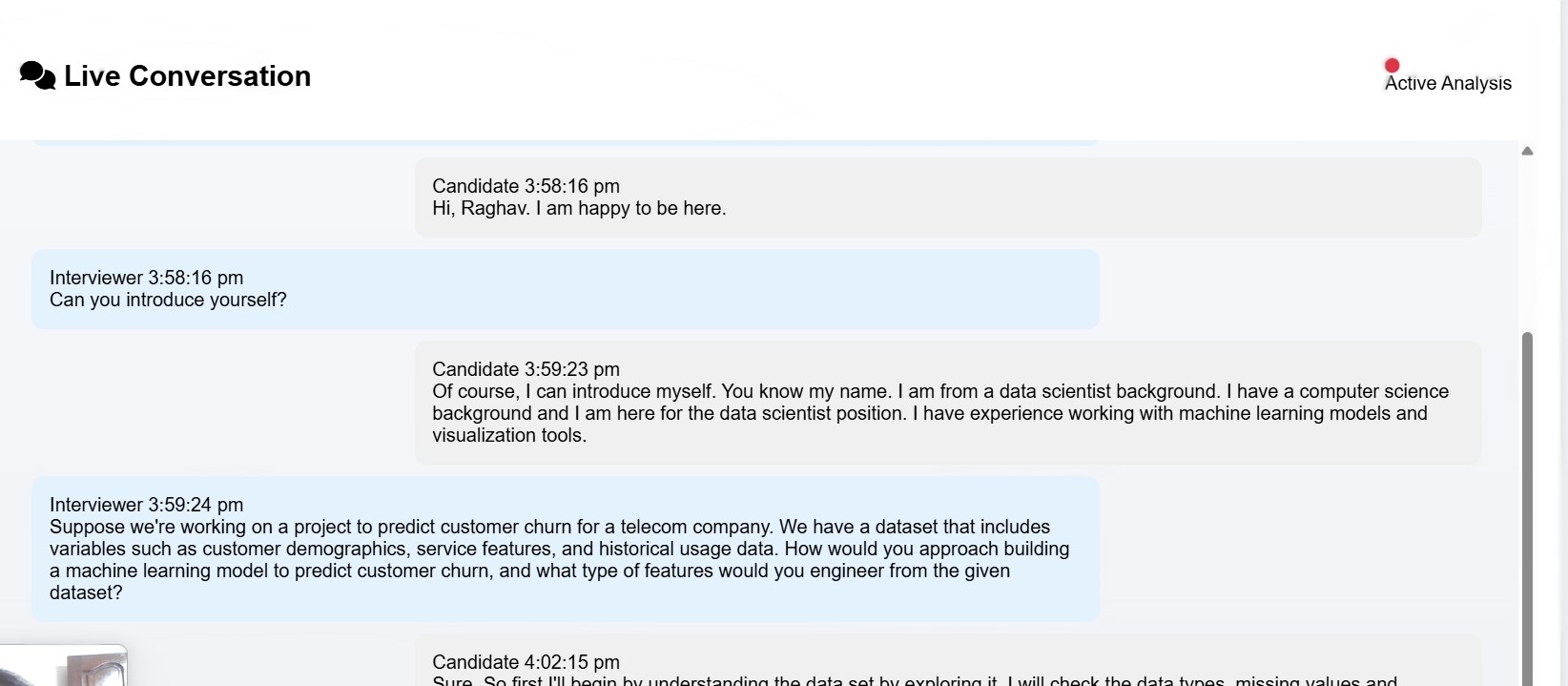Click the text "visualization tools."
1568x686 pixels.
pyautogui.click(x=509, y=435)
